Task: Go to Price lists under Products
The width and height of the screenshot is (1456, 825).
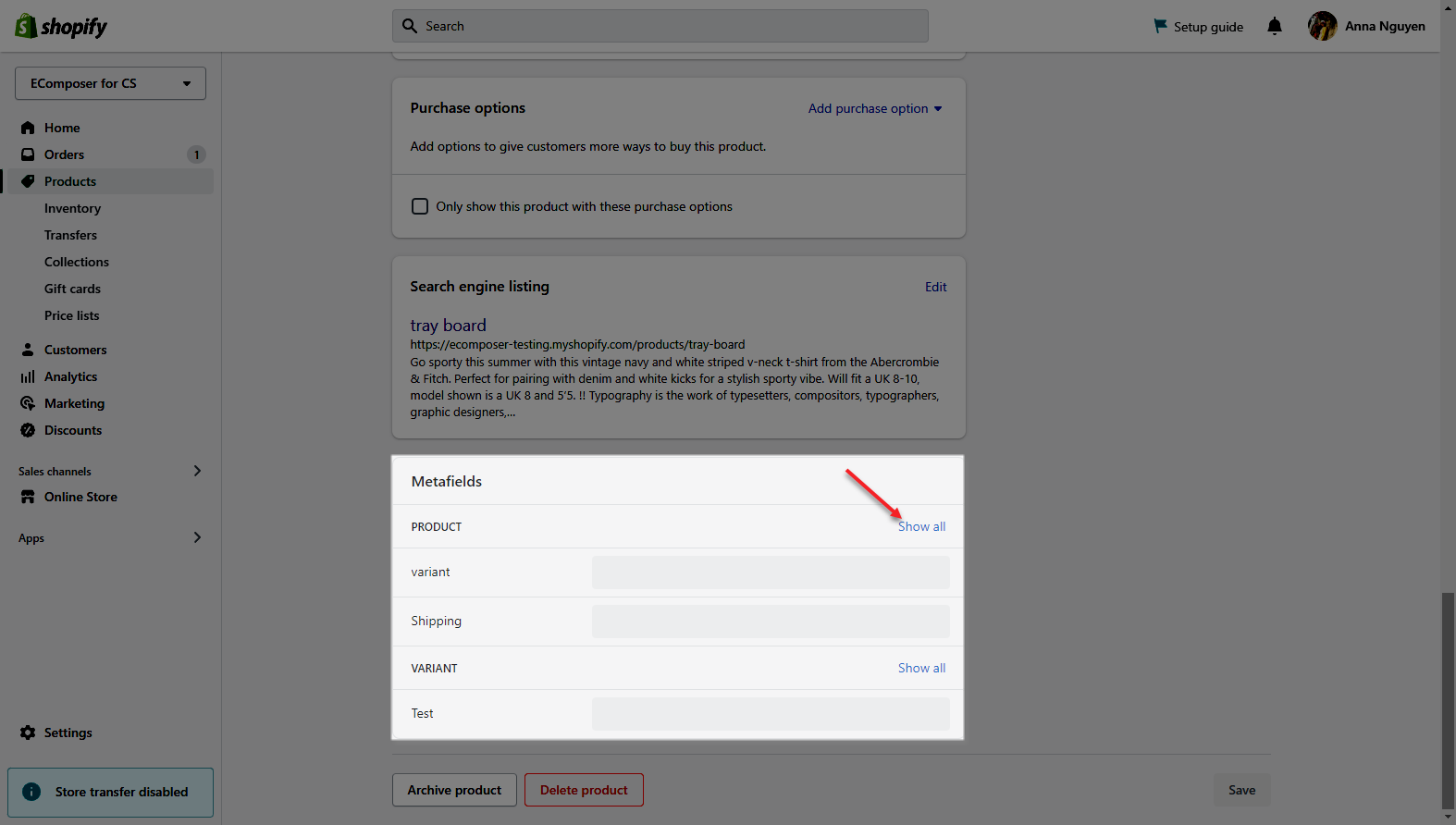Action: point(71,315)
